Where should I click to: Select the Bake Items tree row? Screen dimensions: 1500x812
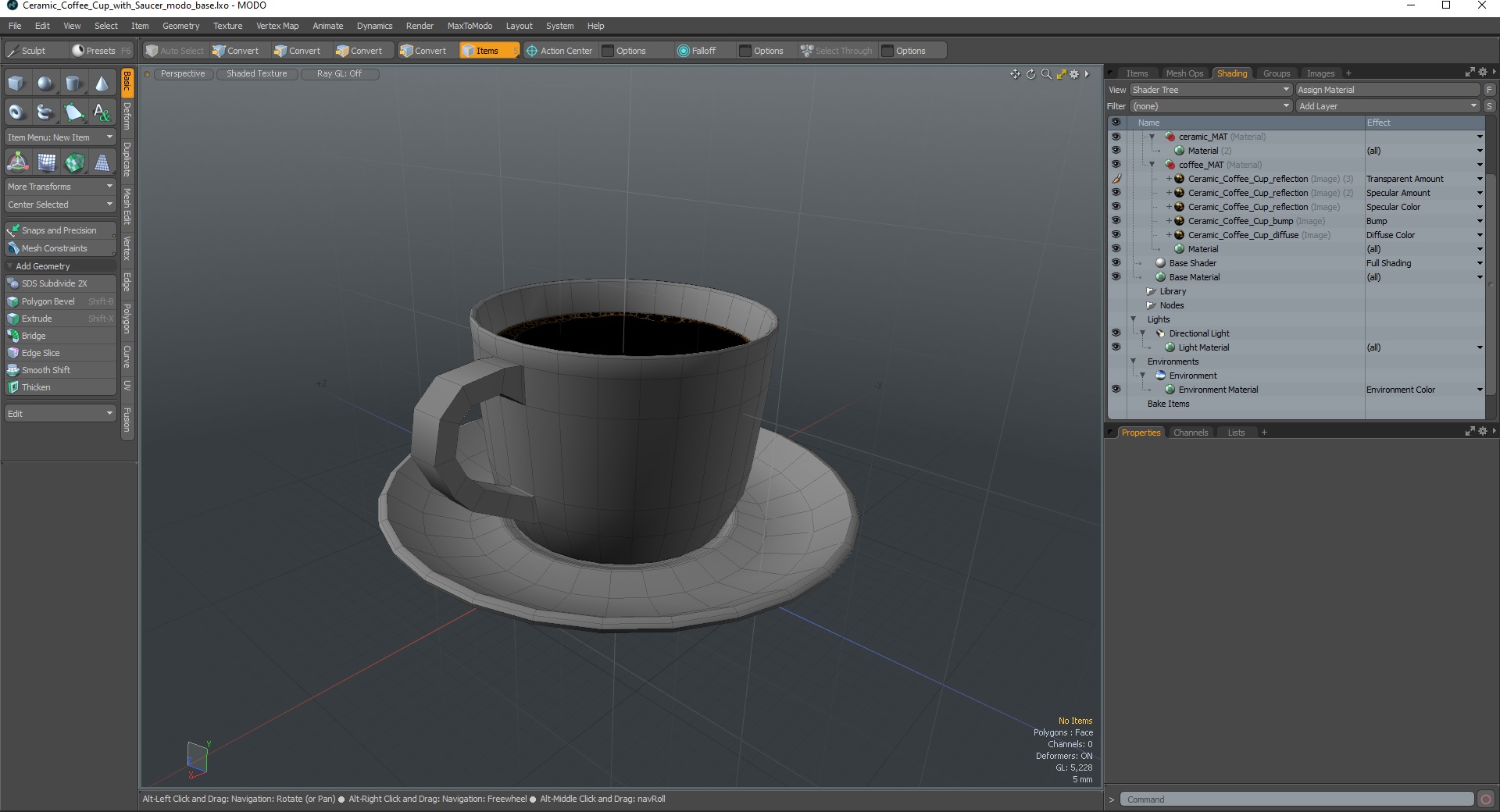click(1297, 404)
